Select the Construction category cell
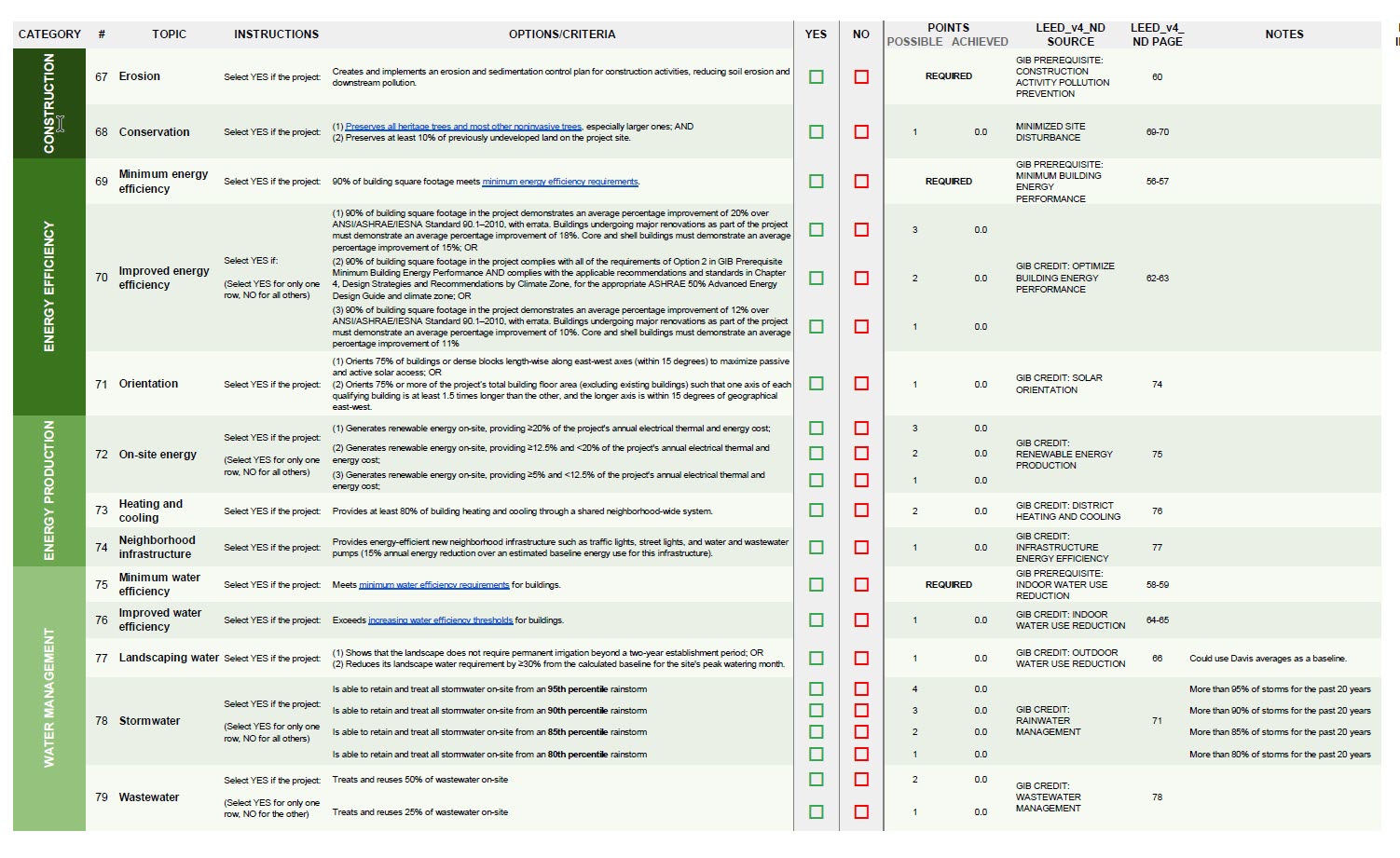This screenshot has height=858, width=1400. [48, 103]
